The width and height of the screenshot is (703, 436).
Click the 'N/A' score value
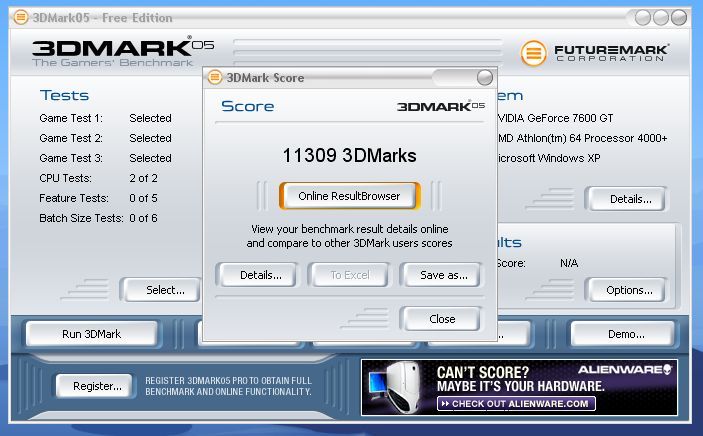pyautogui.click(x=569, y=263)
